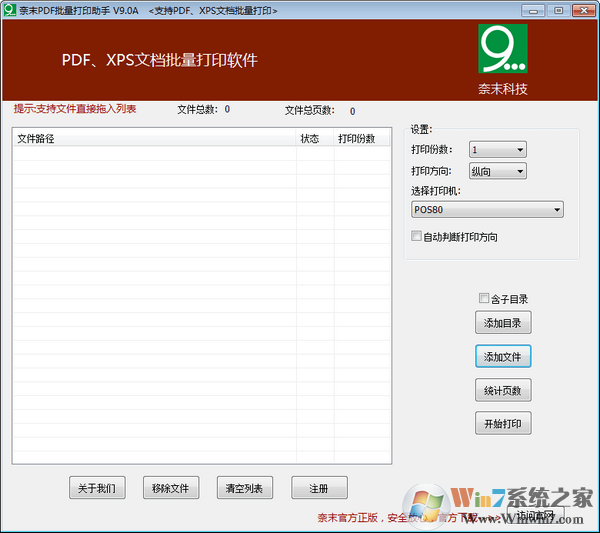Click the 添加目录 button
600x533 pixels.
(503, 323)
